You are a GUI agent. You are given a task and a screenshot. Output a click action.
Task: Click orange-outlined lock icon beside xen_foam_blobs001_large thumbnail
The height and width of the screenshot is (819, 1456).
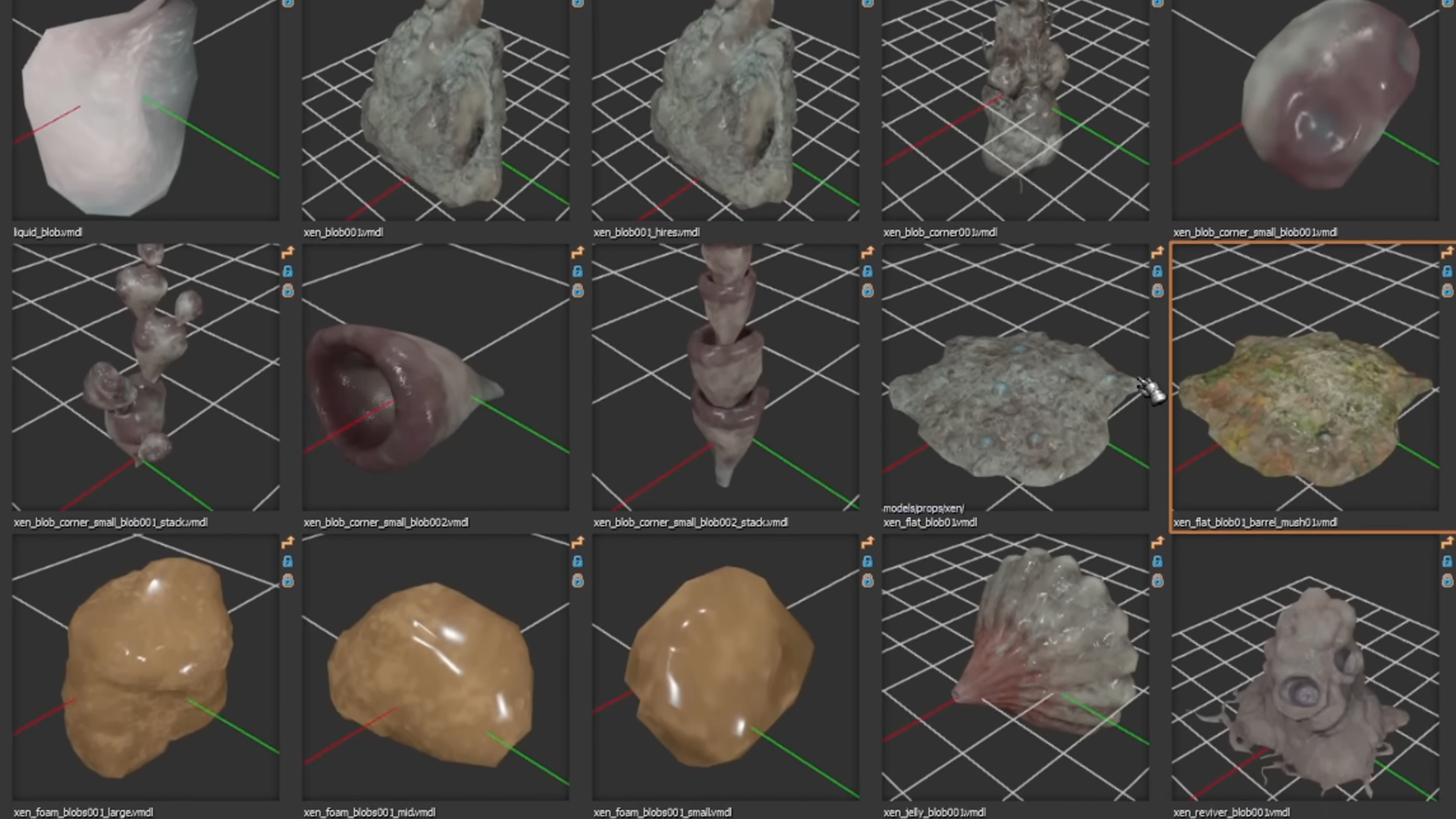tap(288, 581)
